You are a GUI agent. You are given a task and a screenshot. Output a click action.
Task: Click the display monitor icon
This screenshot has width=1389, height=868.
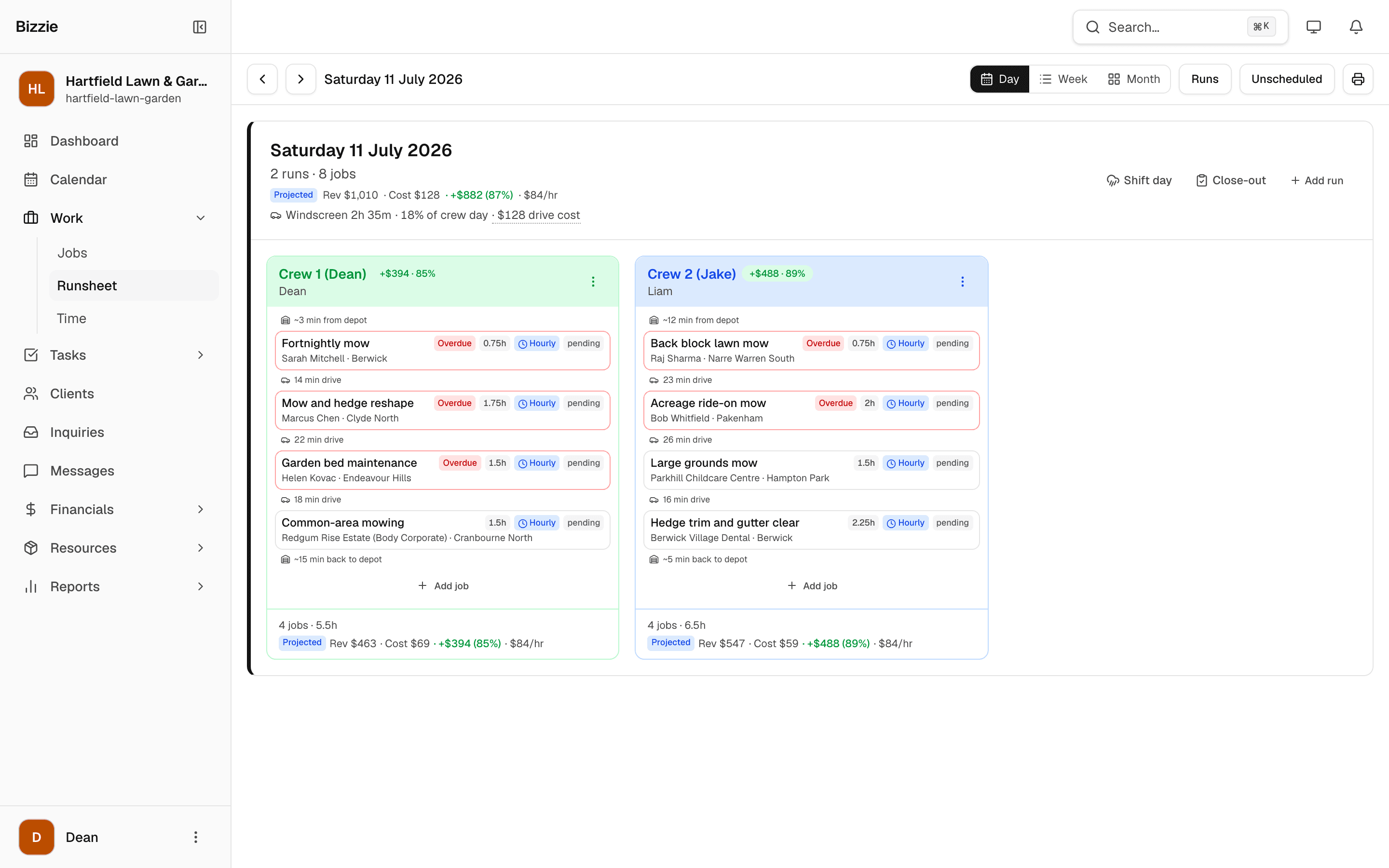pyautogui.click(x=1313, y=27)
